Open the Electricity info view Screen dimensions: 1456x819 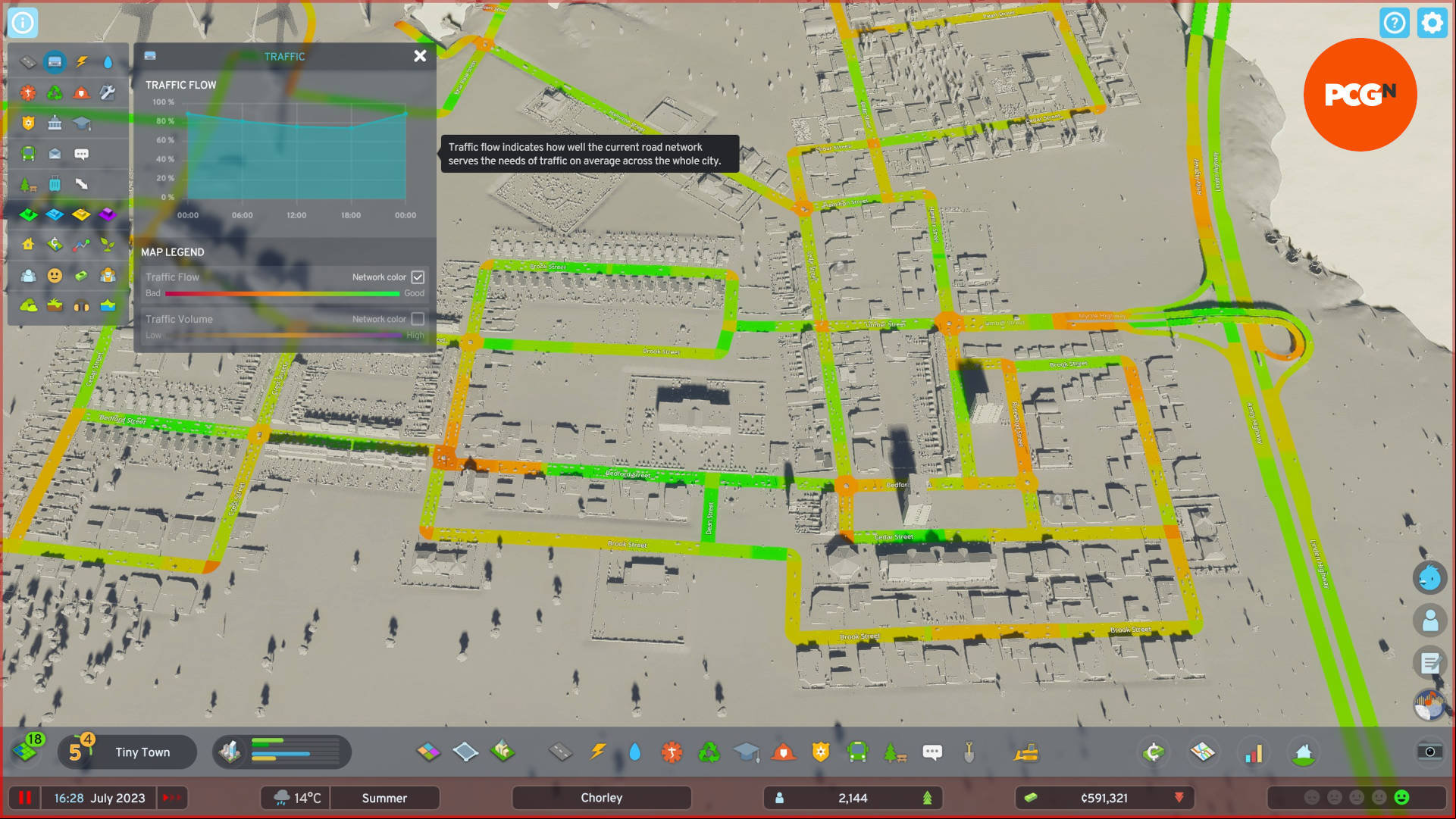tap(81, 62)
